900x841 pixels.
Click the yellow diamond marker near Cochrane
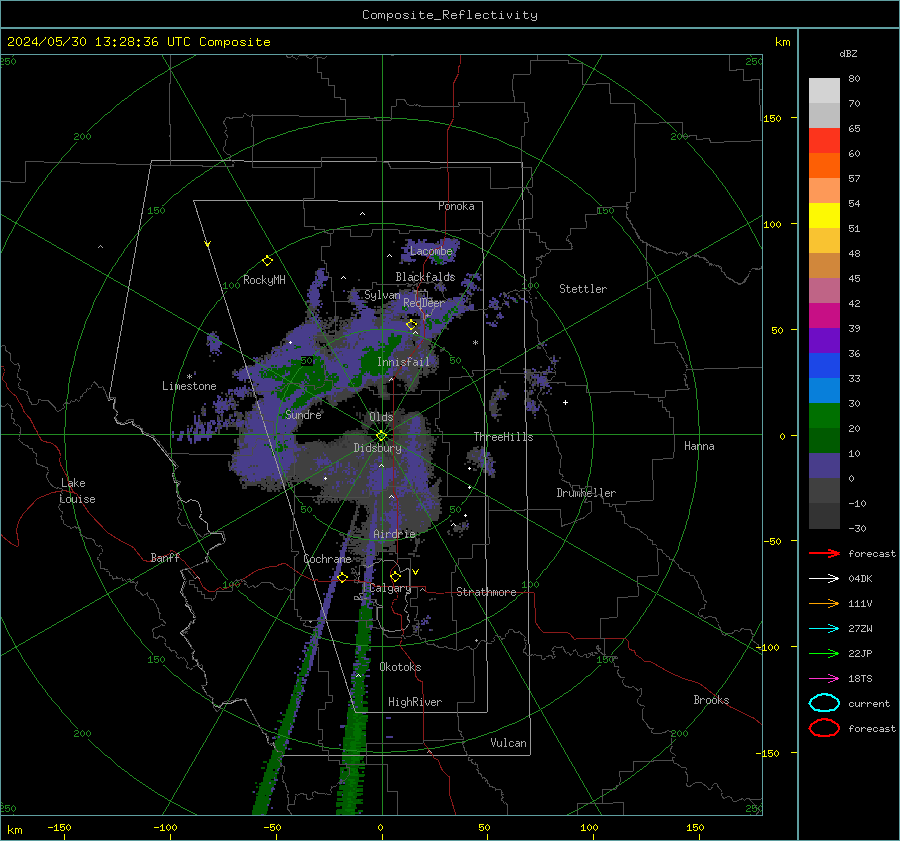click(x=342, y=577)
